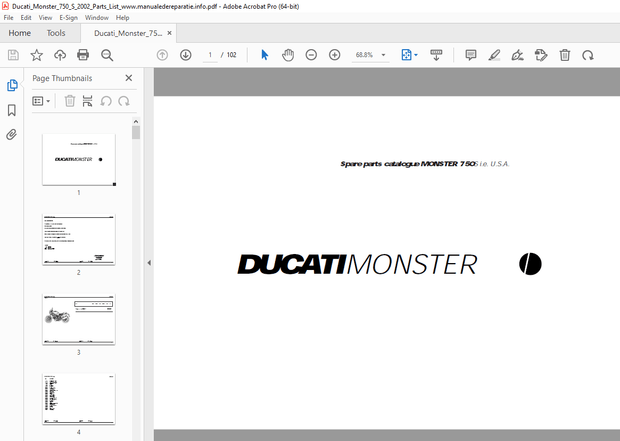Collapse navigation pane with divider arrow
Screen dimensions: 620x441
tap(149, 263)
